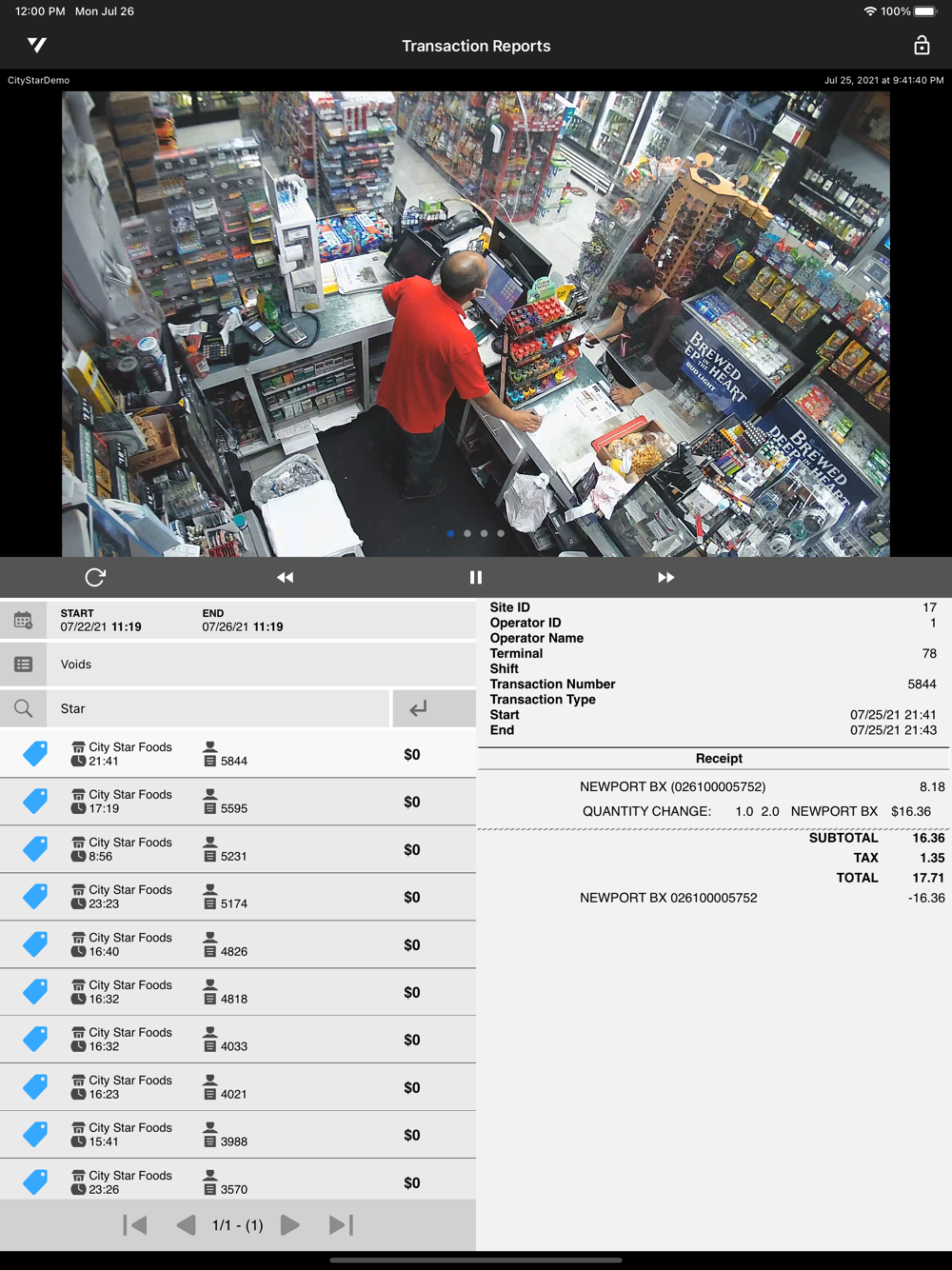Select the blue tag of transaction 4033

[x=35, y=1040]
